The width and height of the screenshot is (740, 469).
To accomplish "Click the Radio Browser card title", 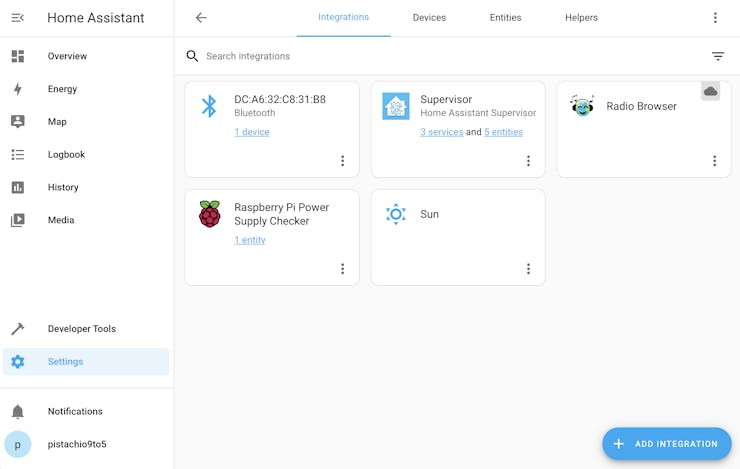I will tap(641, 106).
